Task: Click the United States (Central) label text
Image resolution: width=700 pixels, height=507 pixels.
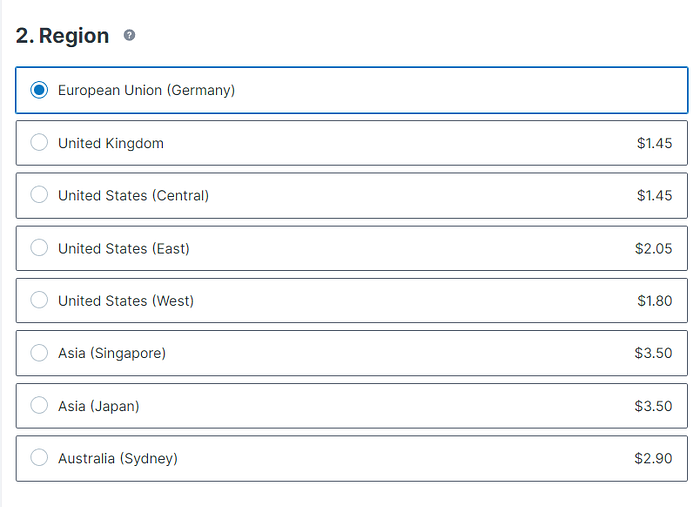Action: pyautogui.click(x=133, y=195)
